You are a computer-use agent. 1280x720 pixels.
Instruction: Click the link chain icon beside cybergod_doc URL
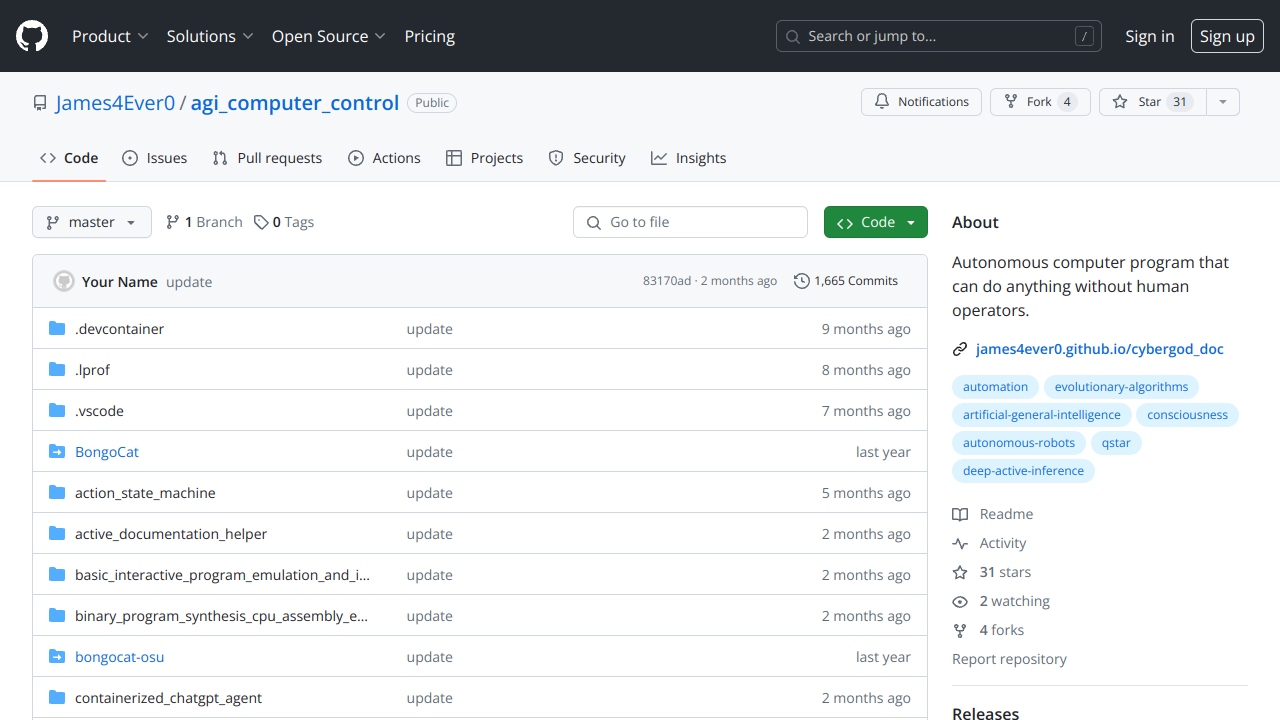[960, 349]
